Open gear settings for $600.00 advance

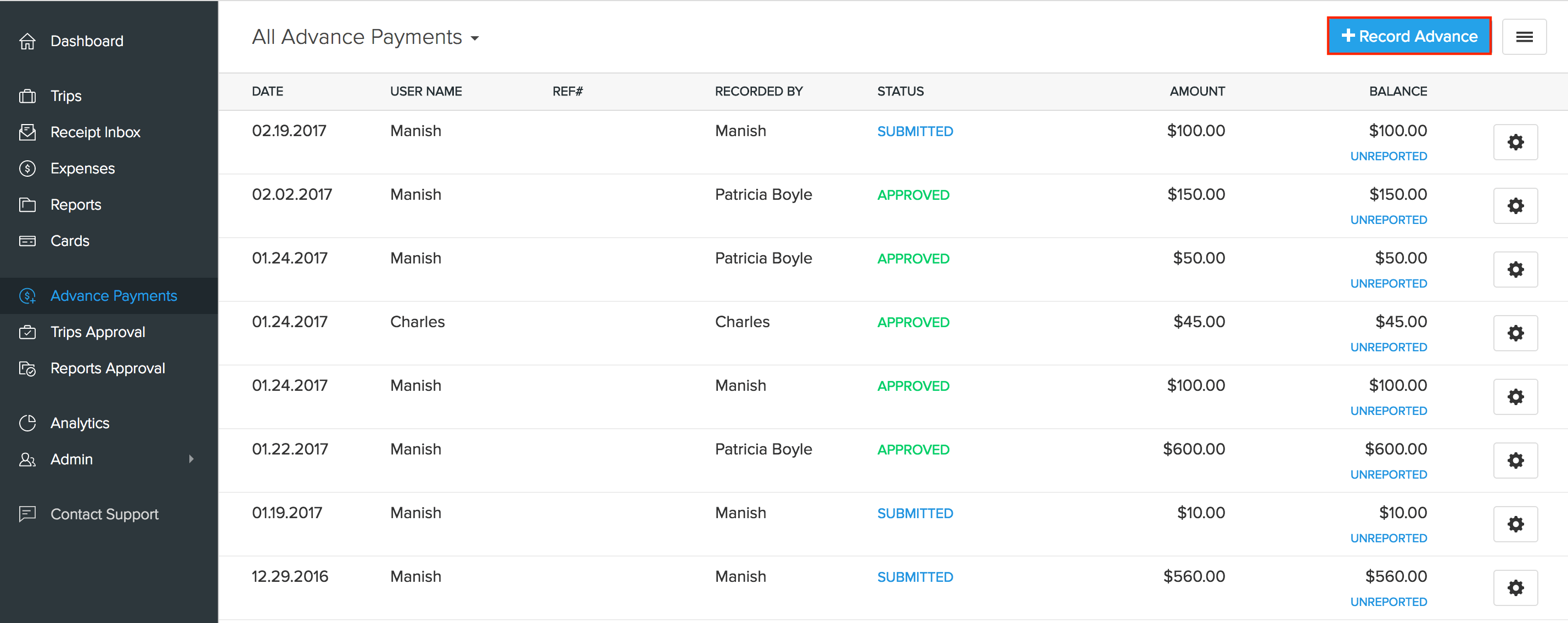coord(1515,461)
